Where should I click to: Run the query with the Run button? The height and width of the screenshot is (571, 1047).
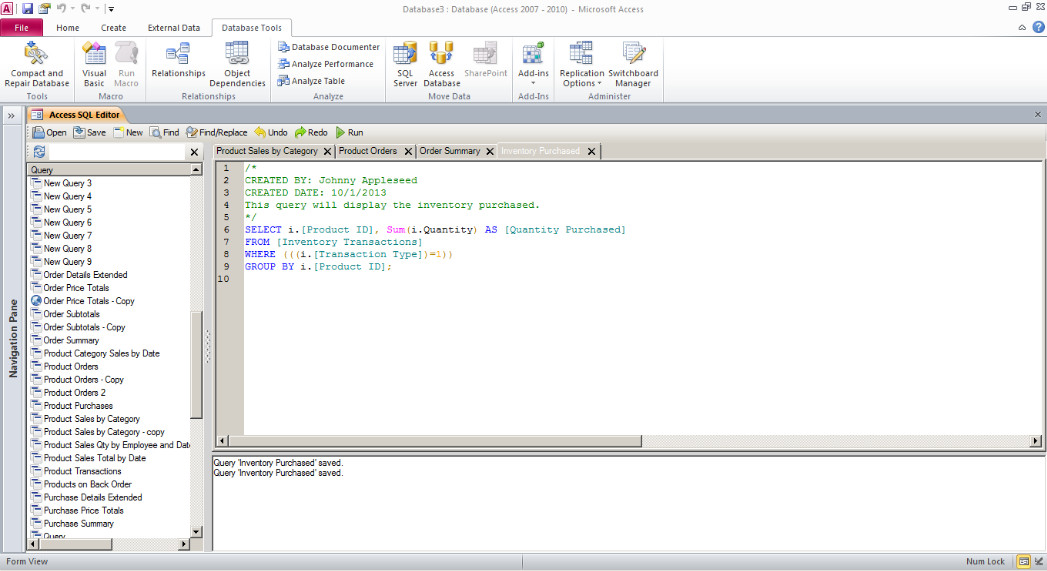point(350,132)
